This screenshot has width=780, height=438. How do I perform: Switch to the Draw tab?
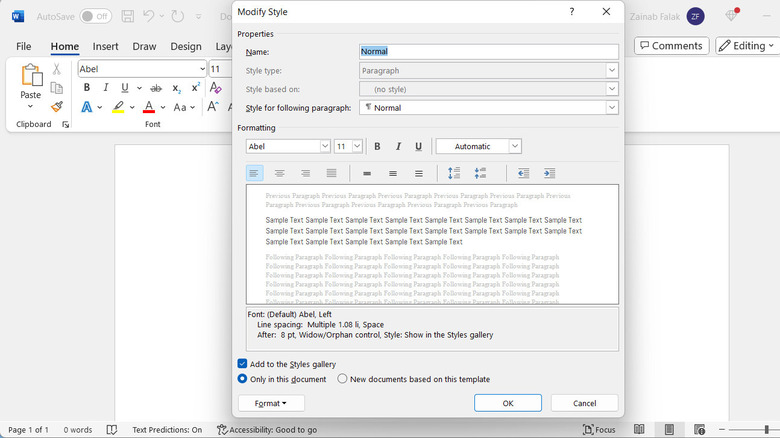tap(144, 46)
